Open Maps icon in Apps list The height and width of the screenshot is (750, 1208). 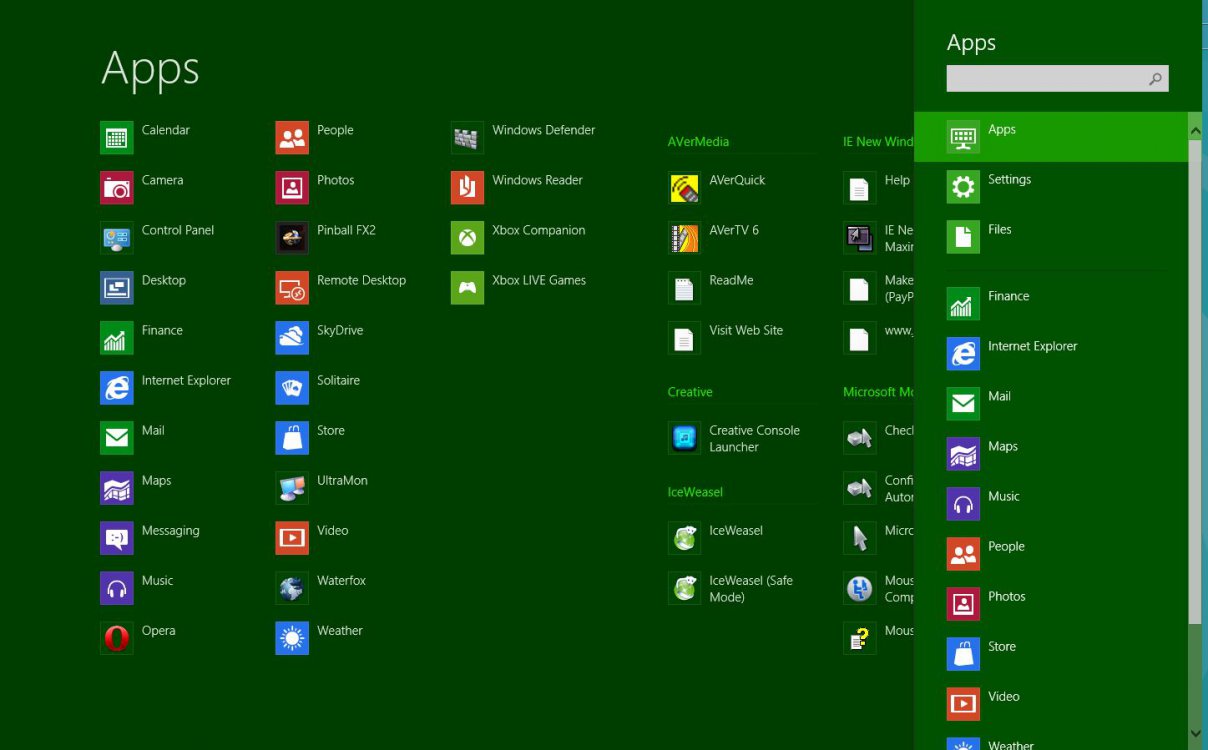tap(117, 487)
